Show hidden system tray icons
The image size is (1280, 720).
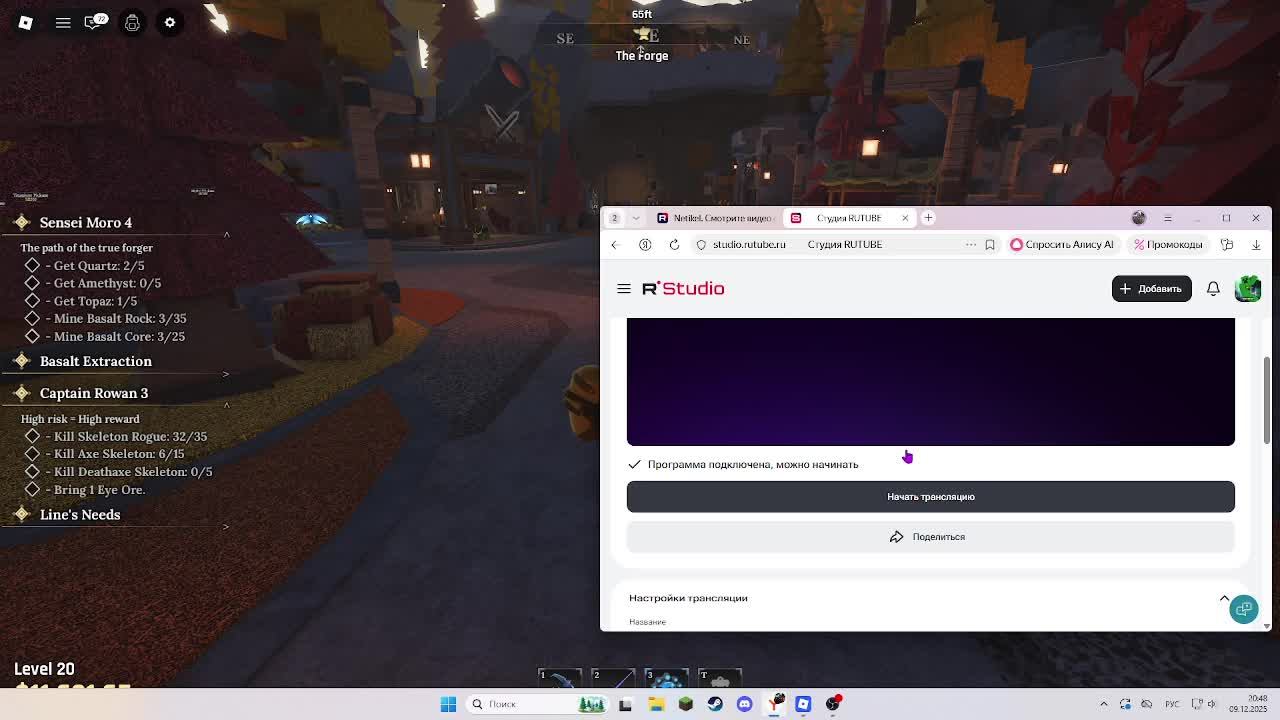[1104, 704]
